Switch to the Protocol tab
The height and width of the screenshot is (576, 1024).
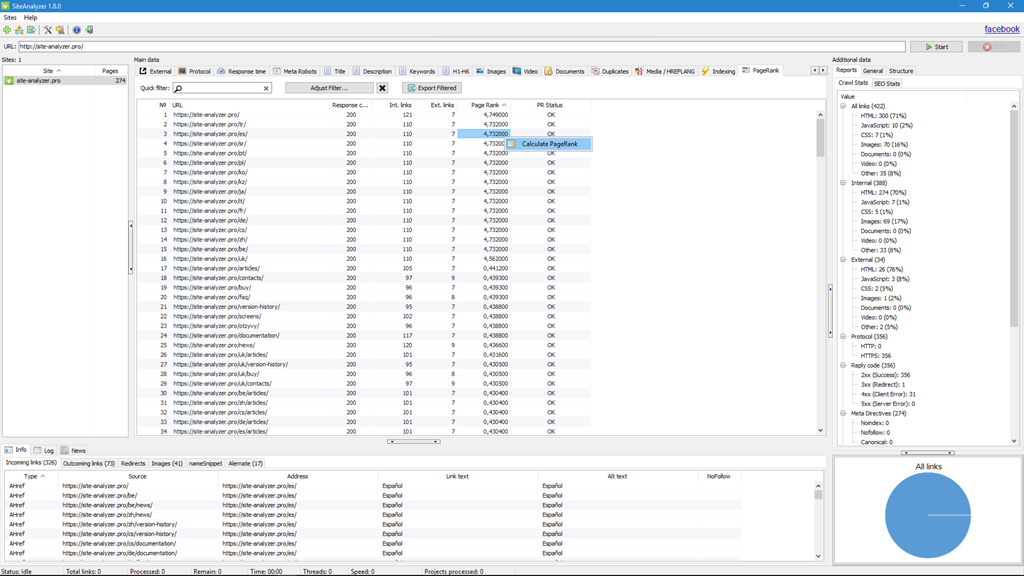[x=195, y=71]
